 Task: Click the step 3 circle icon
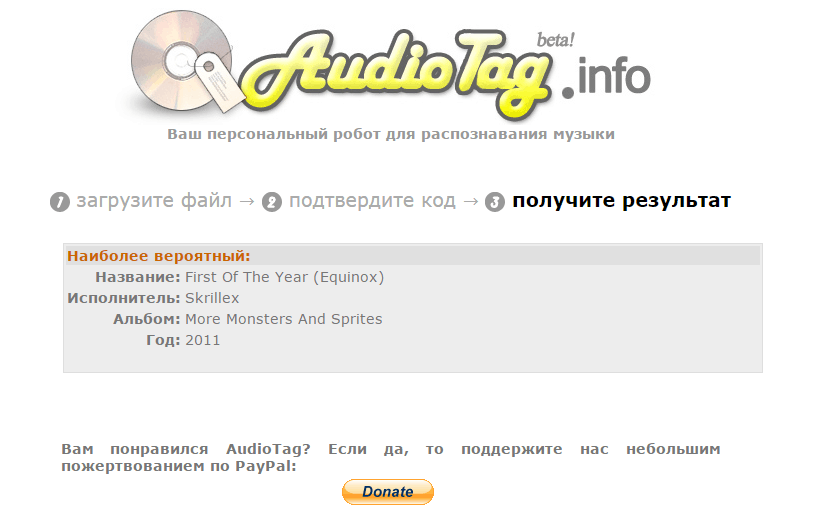tap(495, 202)
